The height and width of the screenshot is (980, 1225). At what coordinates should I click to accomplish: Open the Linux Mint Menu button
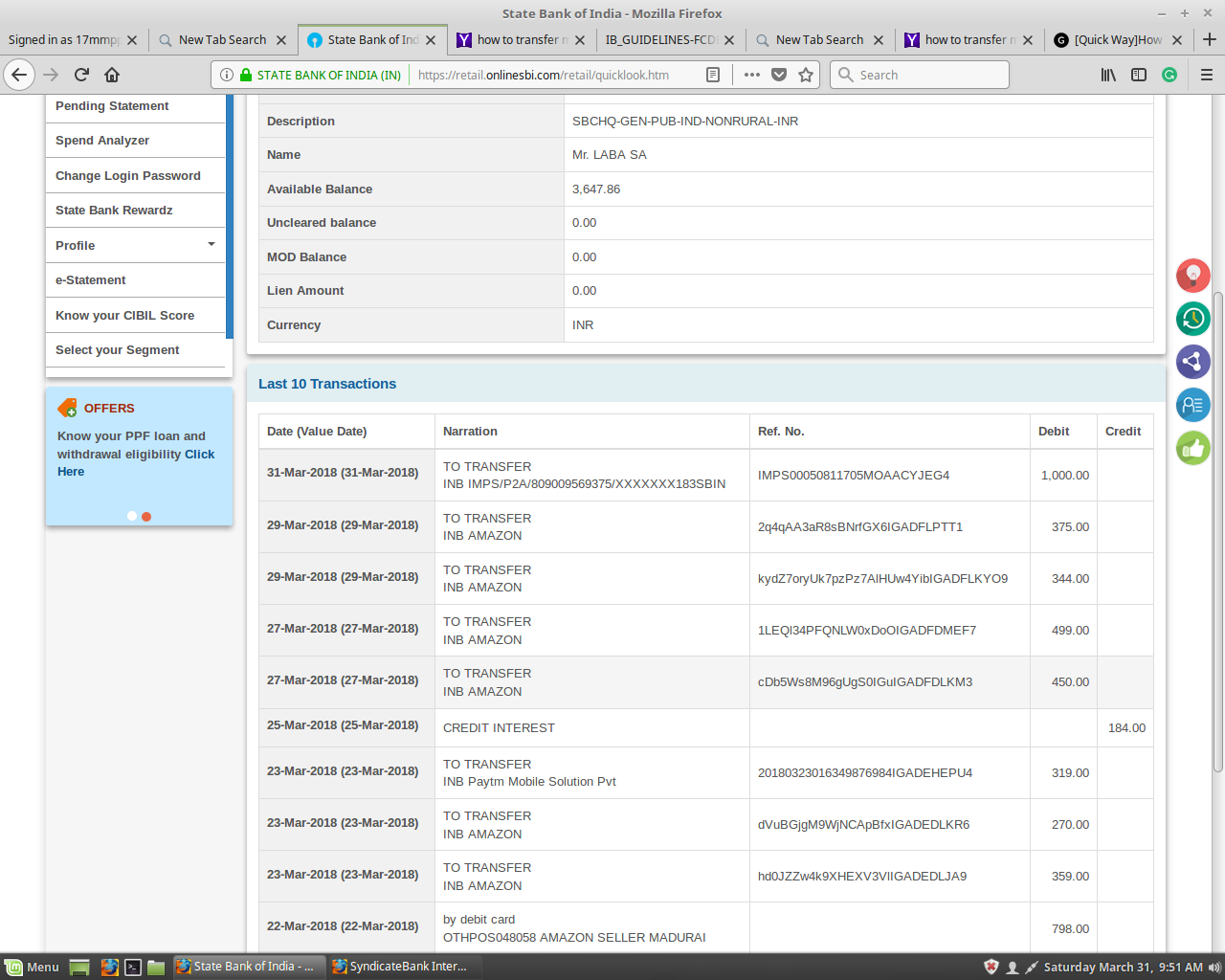[33, 967]
